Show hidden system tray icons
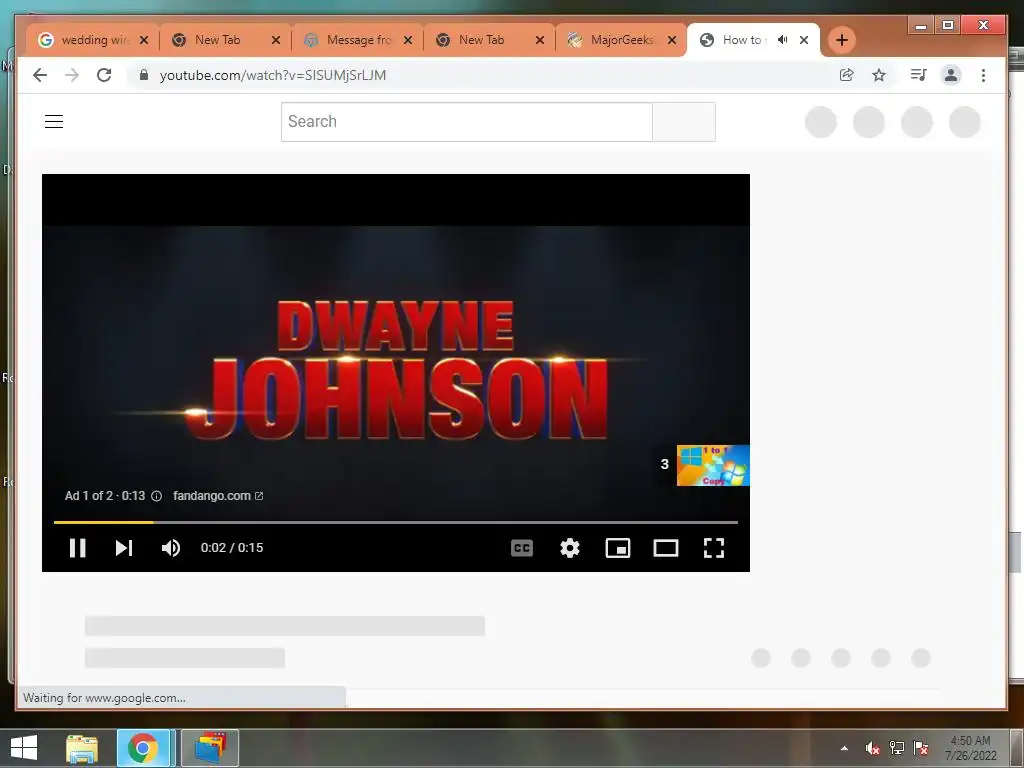1024x768 pixels. [844, 748]
